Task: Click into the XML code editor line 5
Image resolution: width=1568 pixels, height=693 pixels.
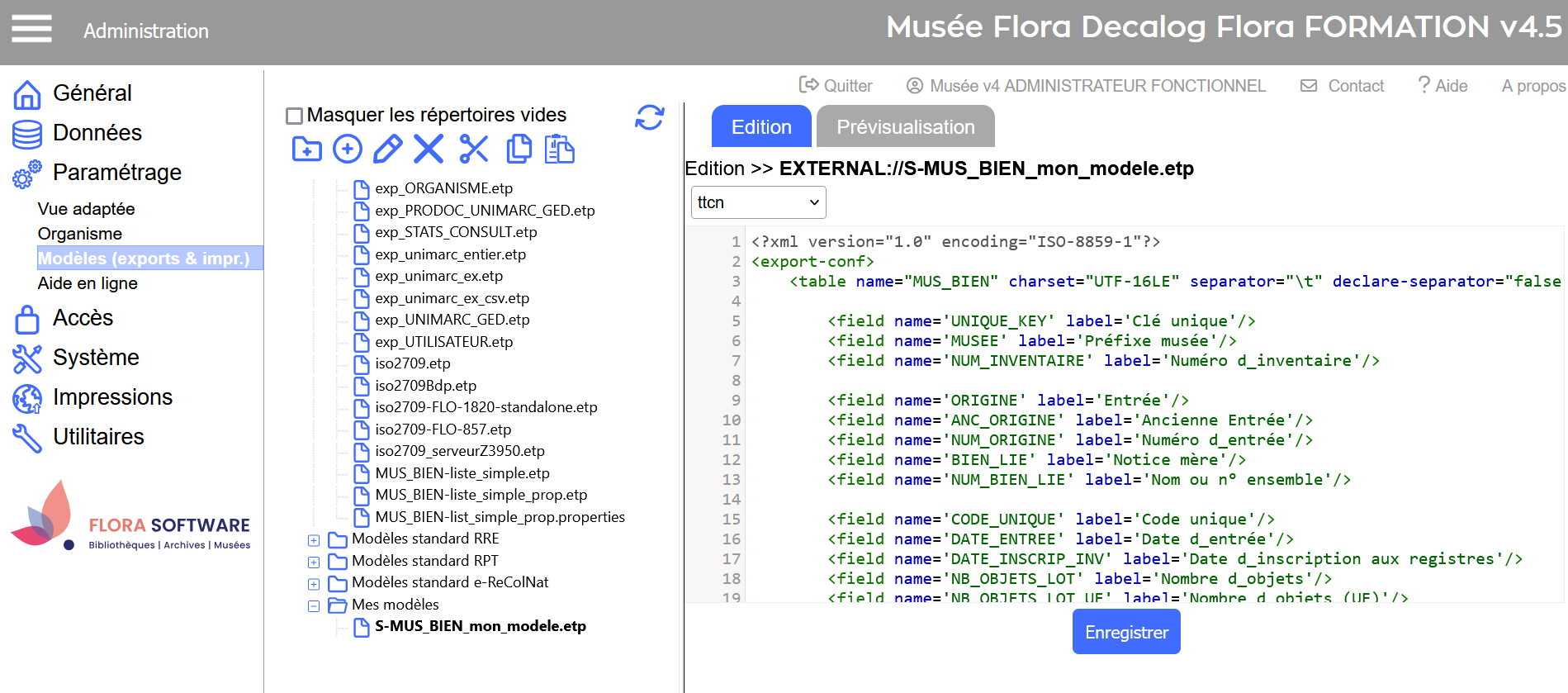Action: click(1040, 321)
